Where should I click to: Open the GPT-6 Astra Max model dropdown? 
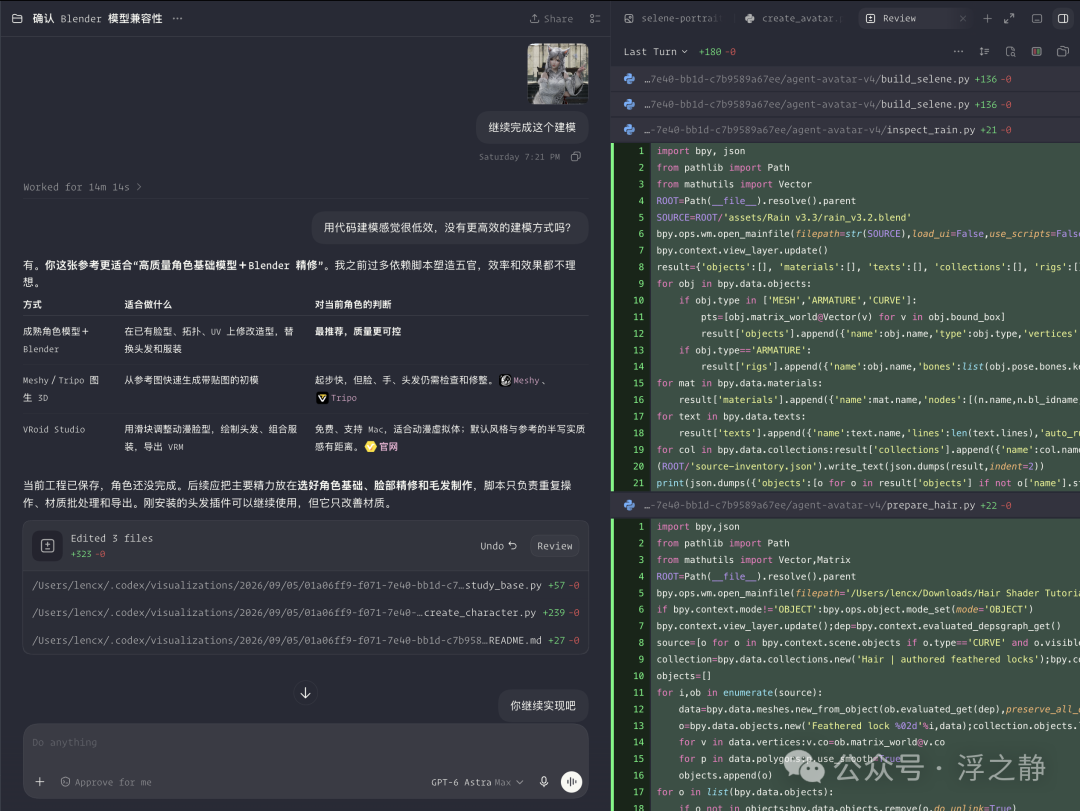[477, 782]
